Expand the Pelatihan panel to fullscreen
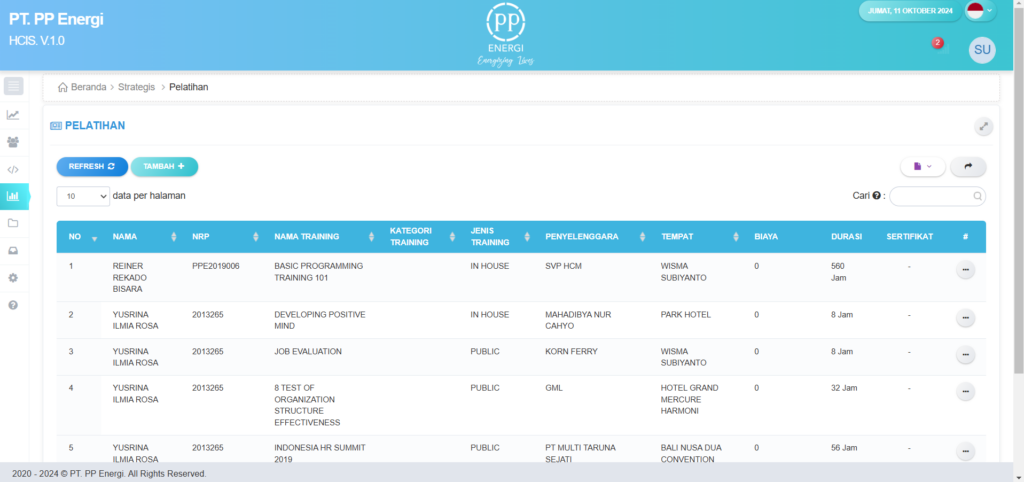Screen dimensions: 1024x482 pyautogui.click(x=984, y=126)
